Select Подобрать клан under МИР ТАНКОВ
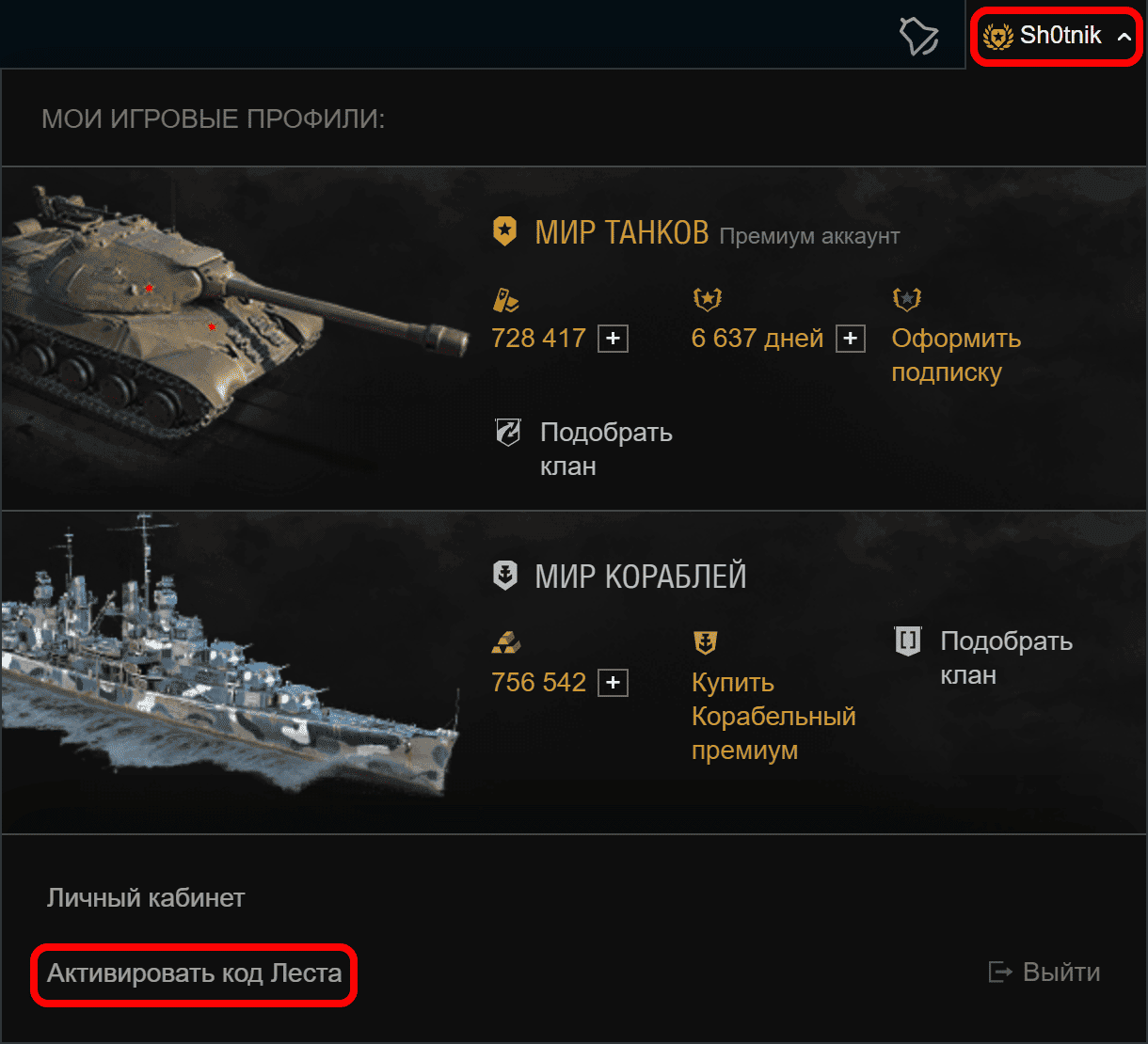The height and width of the screenshot is (1044, 1148). 606,449
